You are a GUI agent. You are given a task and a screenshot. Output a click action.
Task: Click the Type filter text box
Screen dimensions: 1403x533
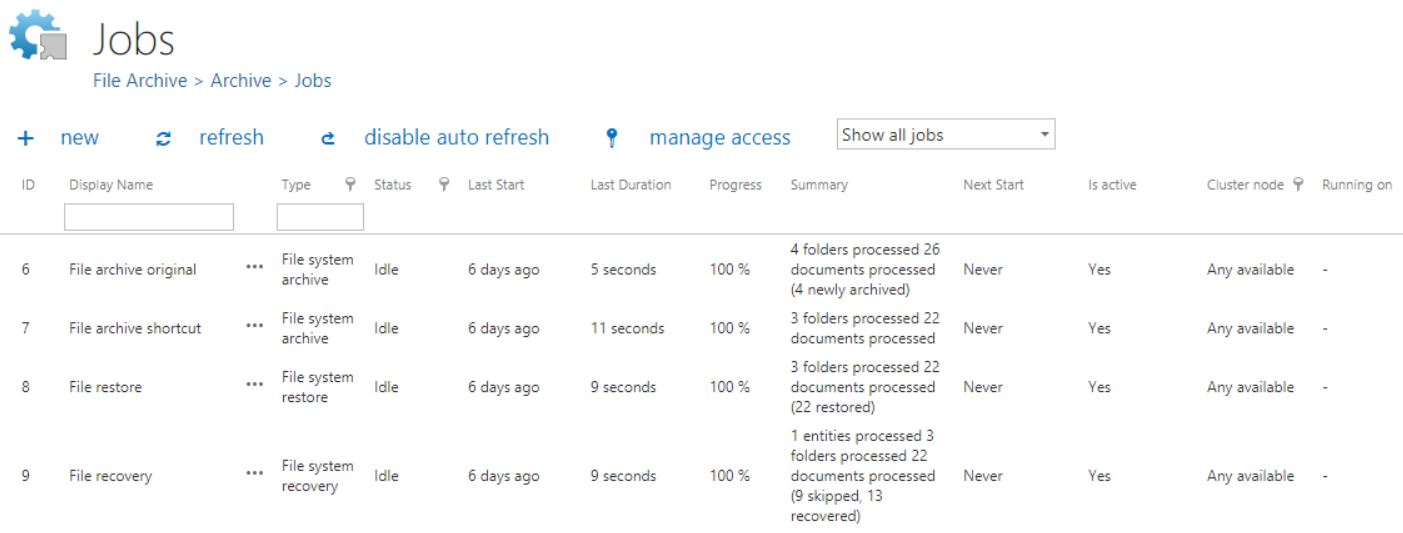click(320, 217)
